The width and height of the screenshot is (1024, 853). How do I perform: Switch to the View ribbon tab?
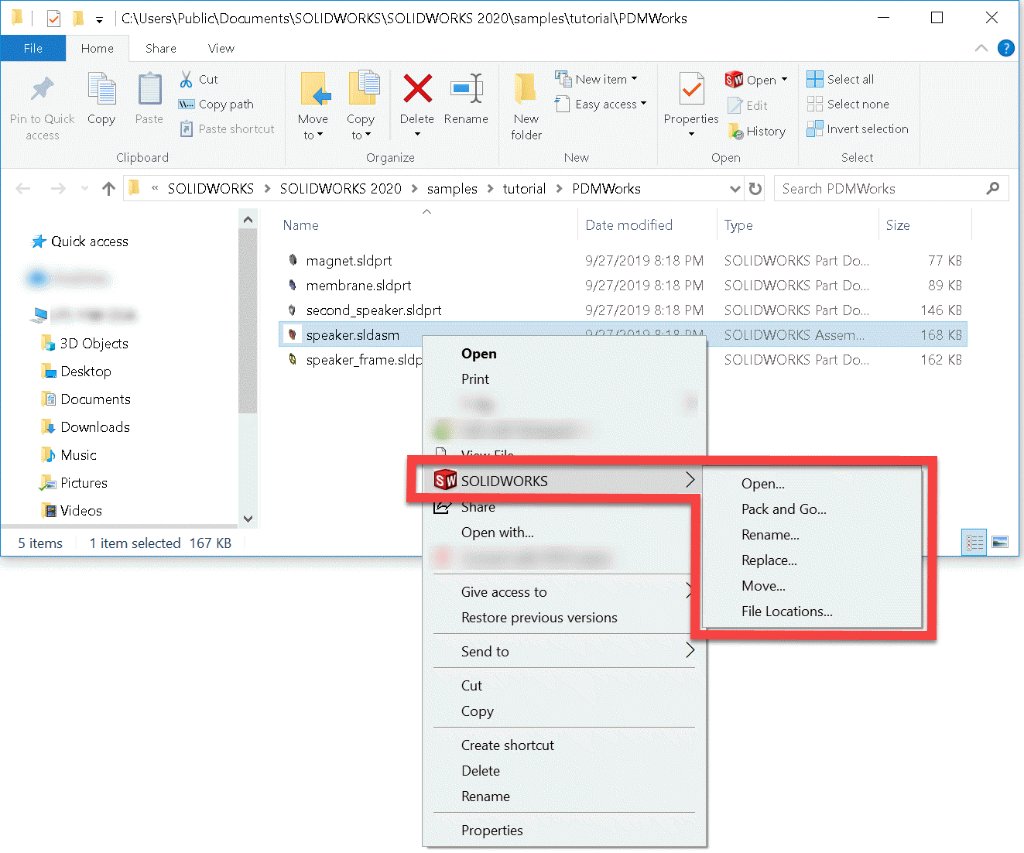(221, 48)
